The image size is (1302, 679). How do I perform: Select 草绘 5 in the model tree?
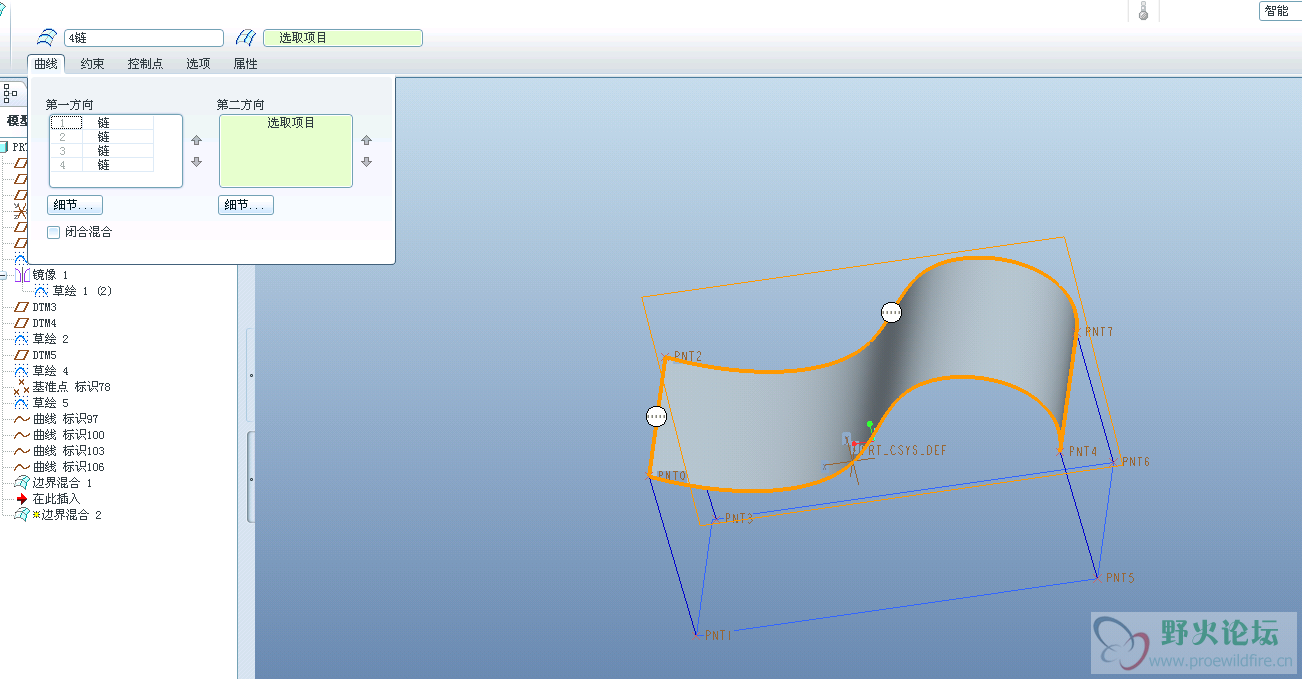pyautogui.click(x=50, y=403)
